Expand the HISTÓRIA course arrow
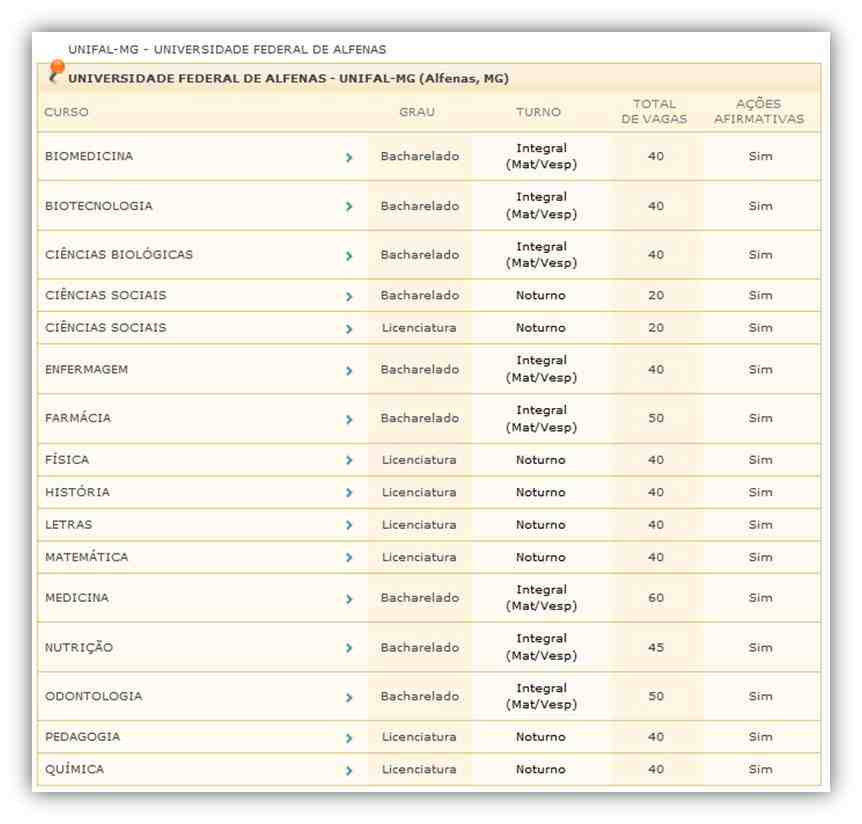Screen dimensions: 862x824 [349, 493]
